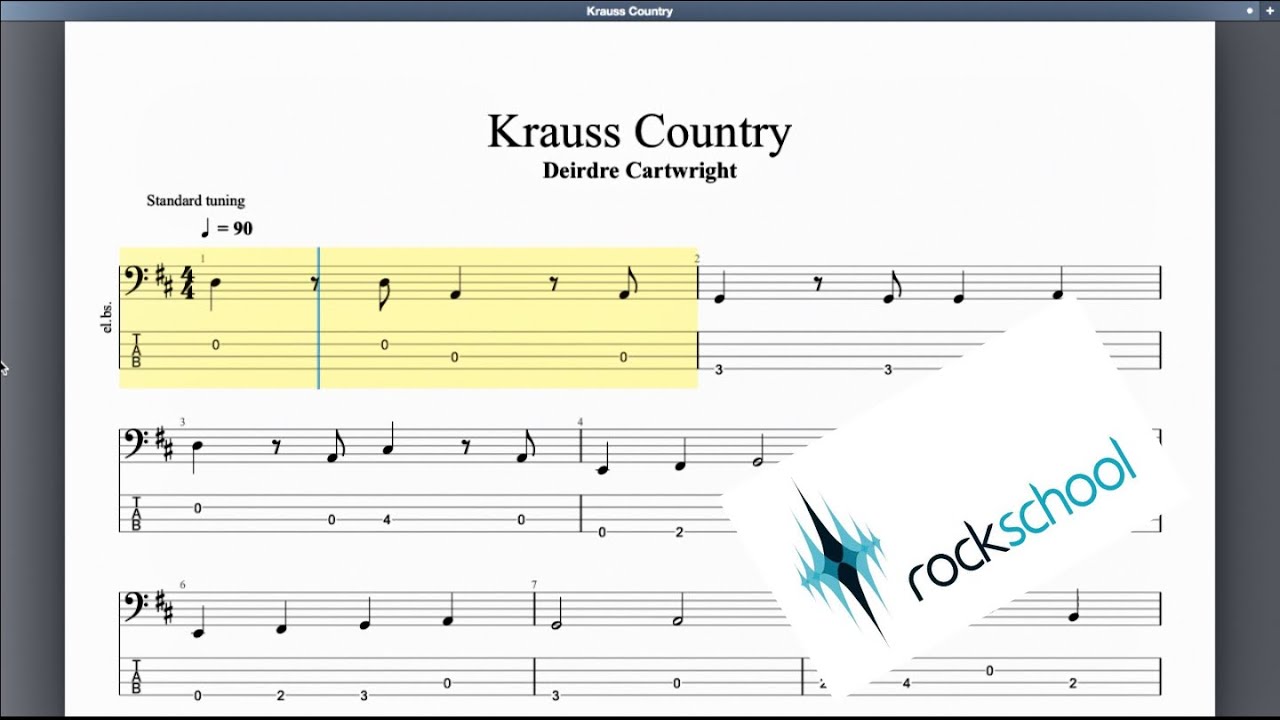Click the score title Krauss Country
This screenshot has width=1280, height=720.
coord(639,132)
